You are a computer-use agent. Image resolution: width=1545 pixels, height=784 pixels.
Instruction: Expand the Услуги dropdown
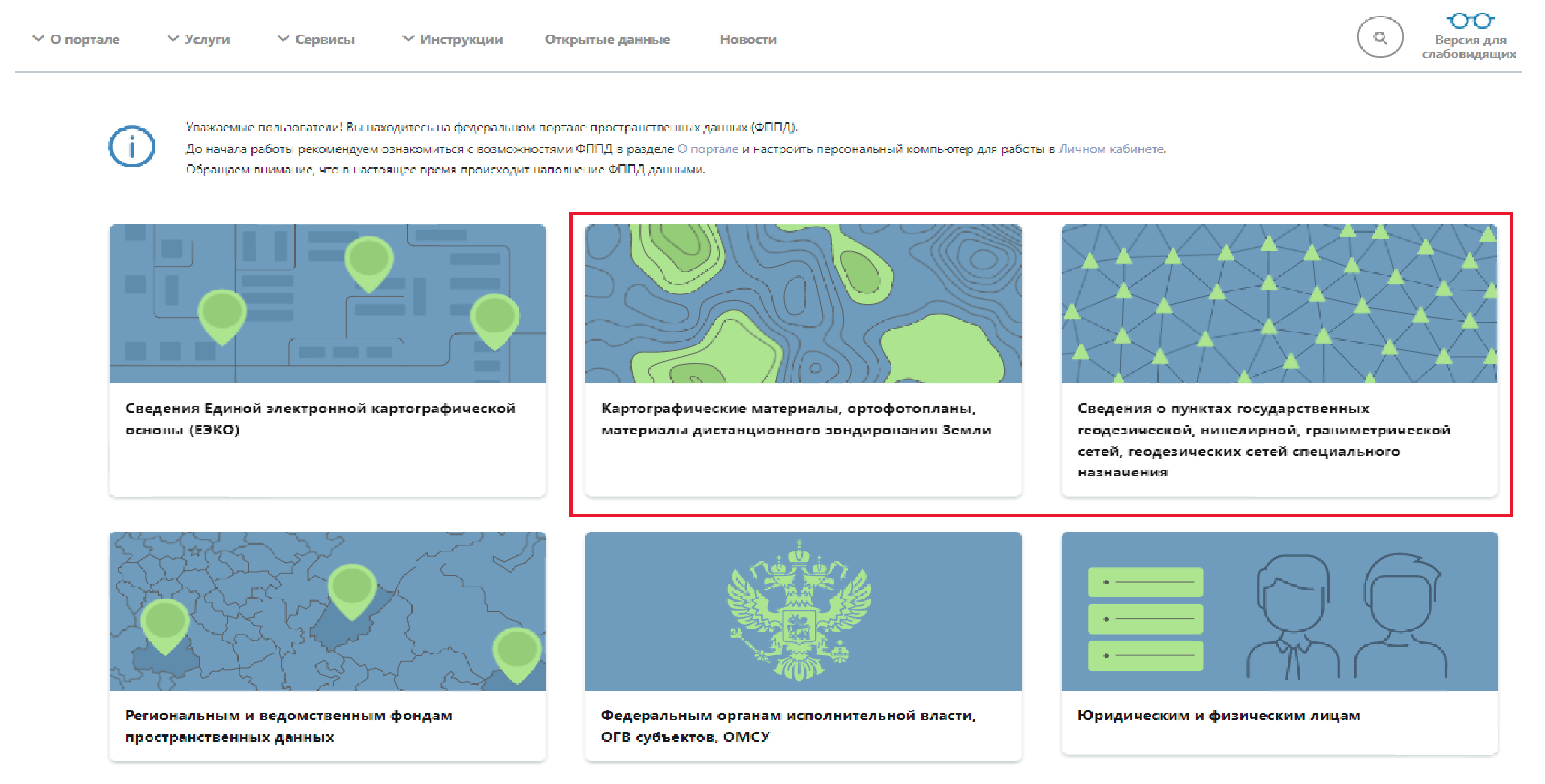click(x=207, y=39)
